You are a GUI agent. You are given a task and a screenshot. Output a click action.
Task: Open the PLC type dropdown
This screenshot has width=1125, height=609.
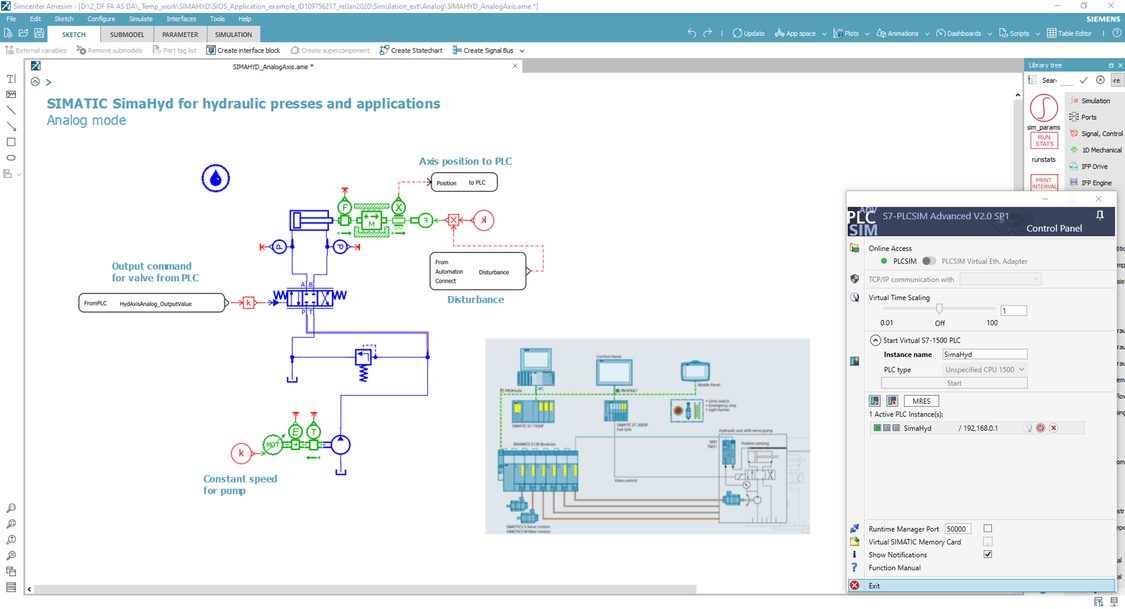point(984,369)
